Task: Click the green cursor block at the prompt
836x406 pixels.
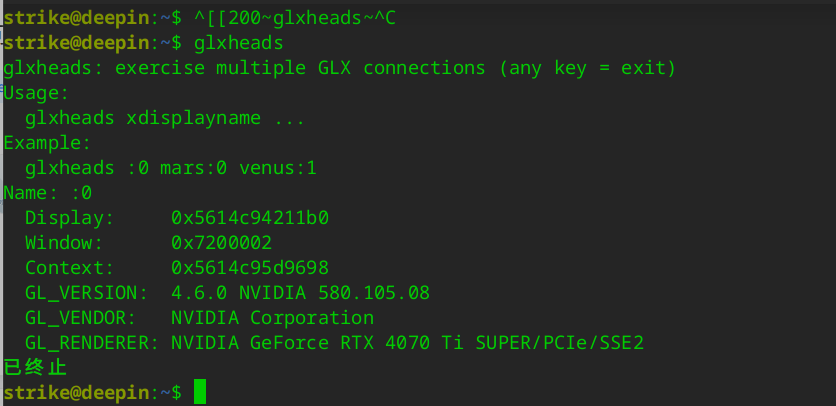Action: [200, 392]
